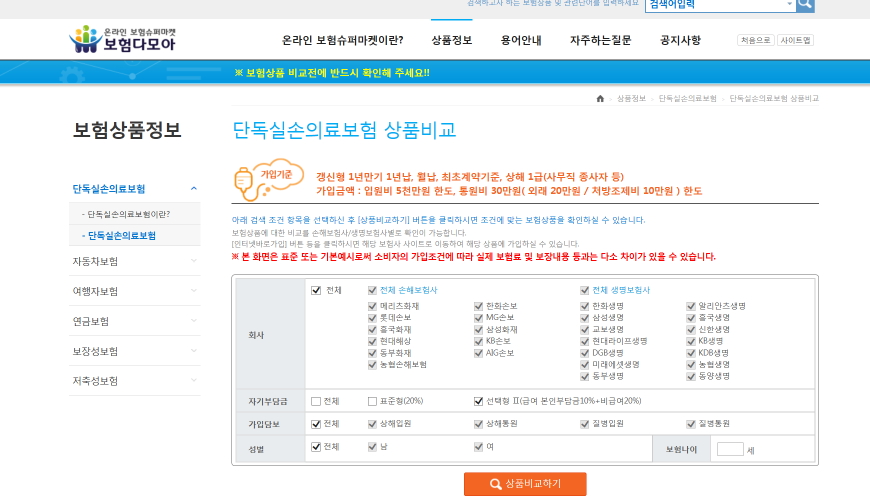The height and width of the screenshot is (498, 870).
Task: Toggle the 상해입원 coverage checkbox
Action: (x=373, y=424)
